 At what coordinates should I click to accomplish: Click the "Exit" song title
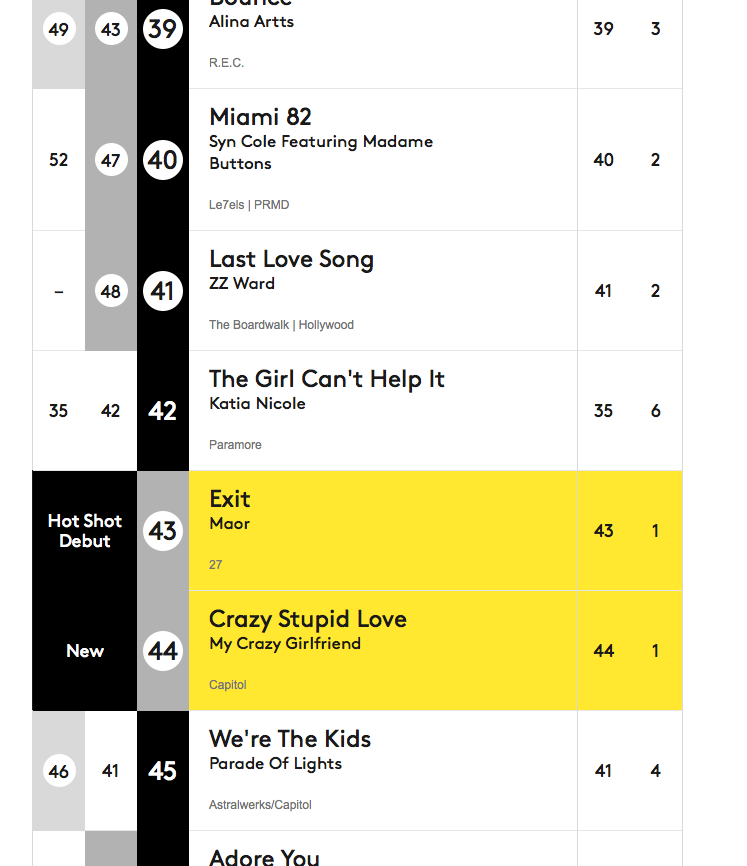[x=230, y=499]
